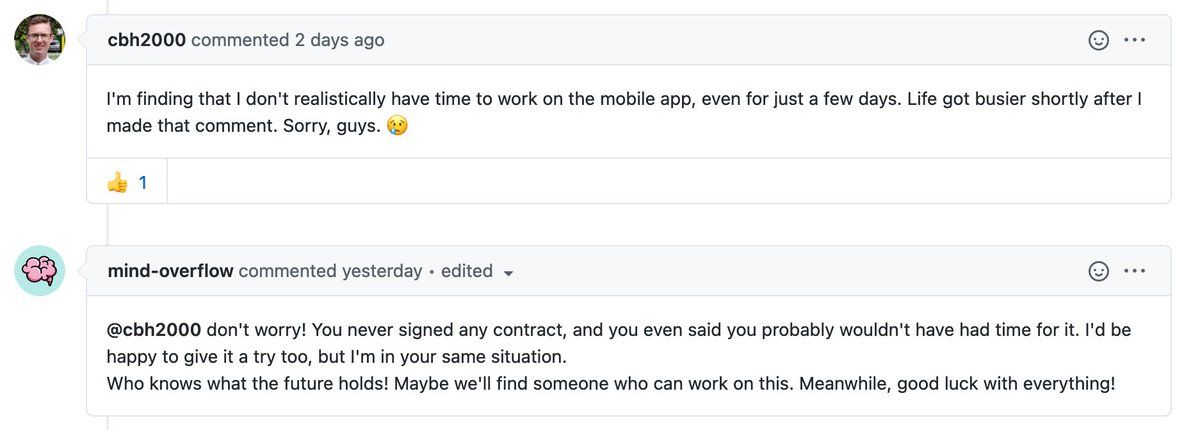Open the "yesterday" timestamp permalink
This screenshot has width=1200, height=430.
(382, 271)
